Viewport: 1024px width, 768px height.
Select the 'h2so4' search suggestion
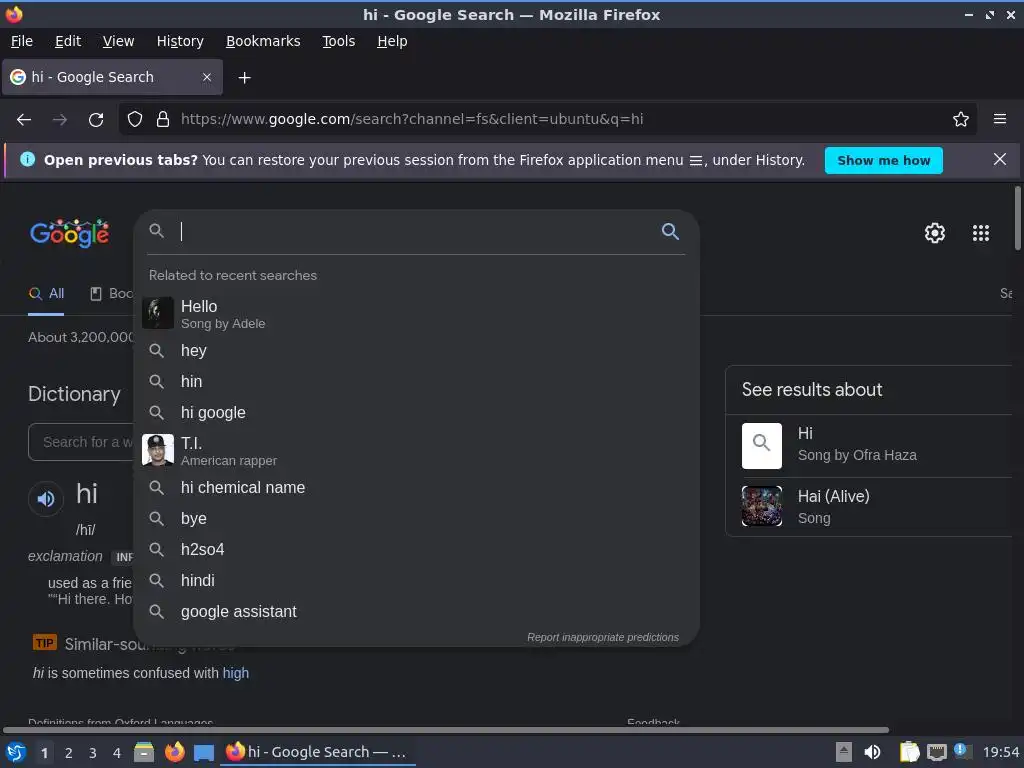(417, 550)
